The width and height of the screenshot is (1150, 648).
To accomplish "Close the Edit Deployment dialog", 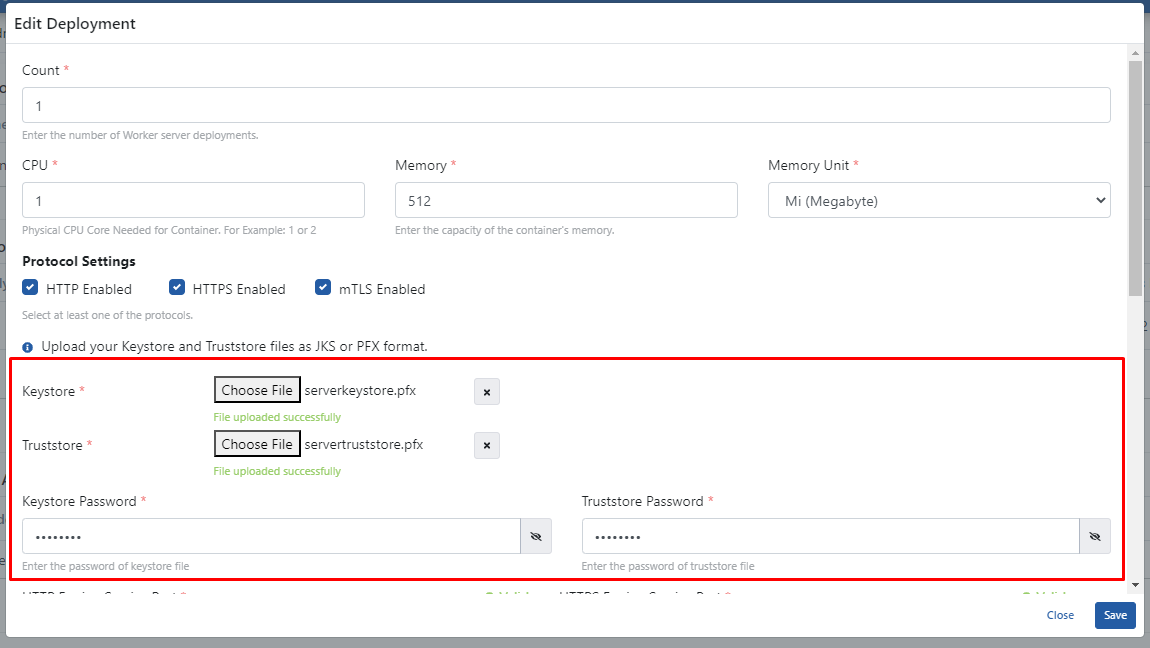I will click(x=1060, y=615).
